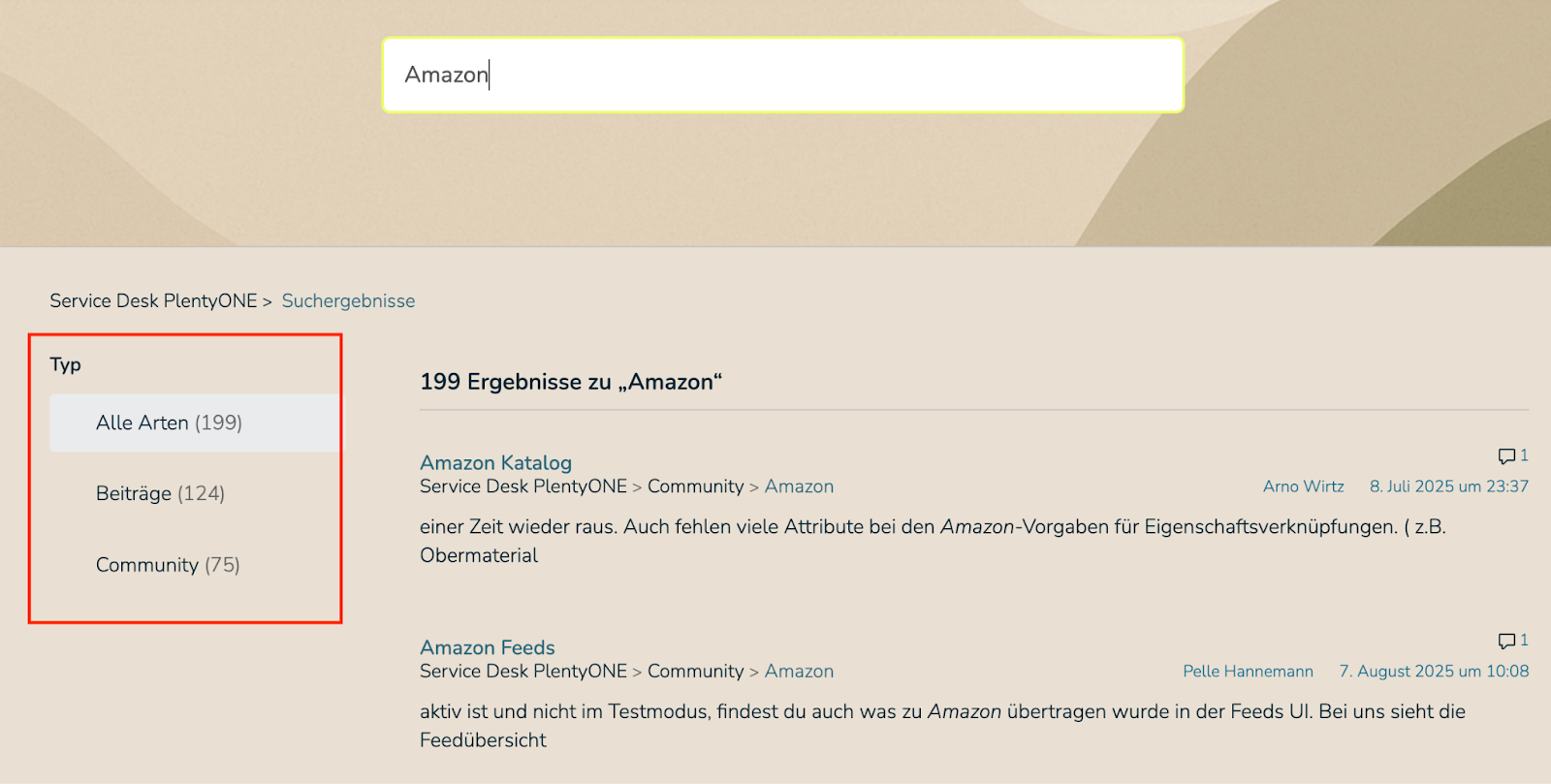The width and height of the screenshot is (1551, 784).
Task: Open the Suchergebnisse breadcrumb link
Action: point(348,301)
